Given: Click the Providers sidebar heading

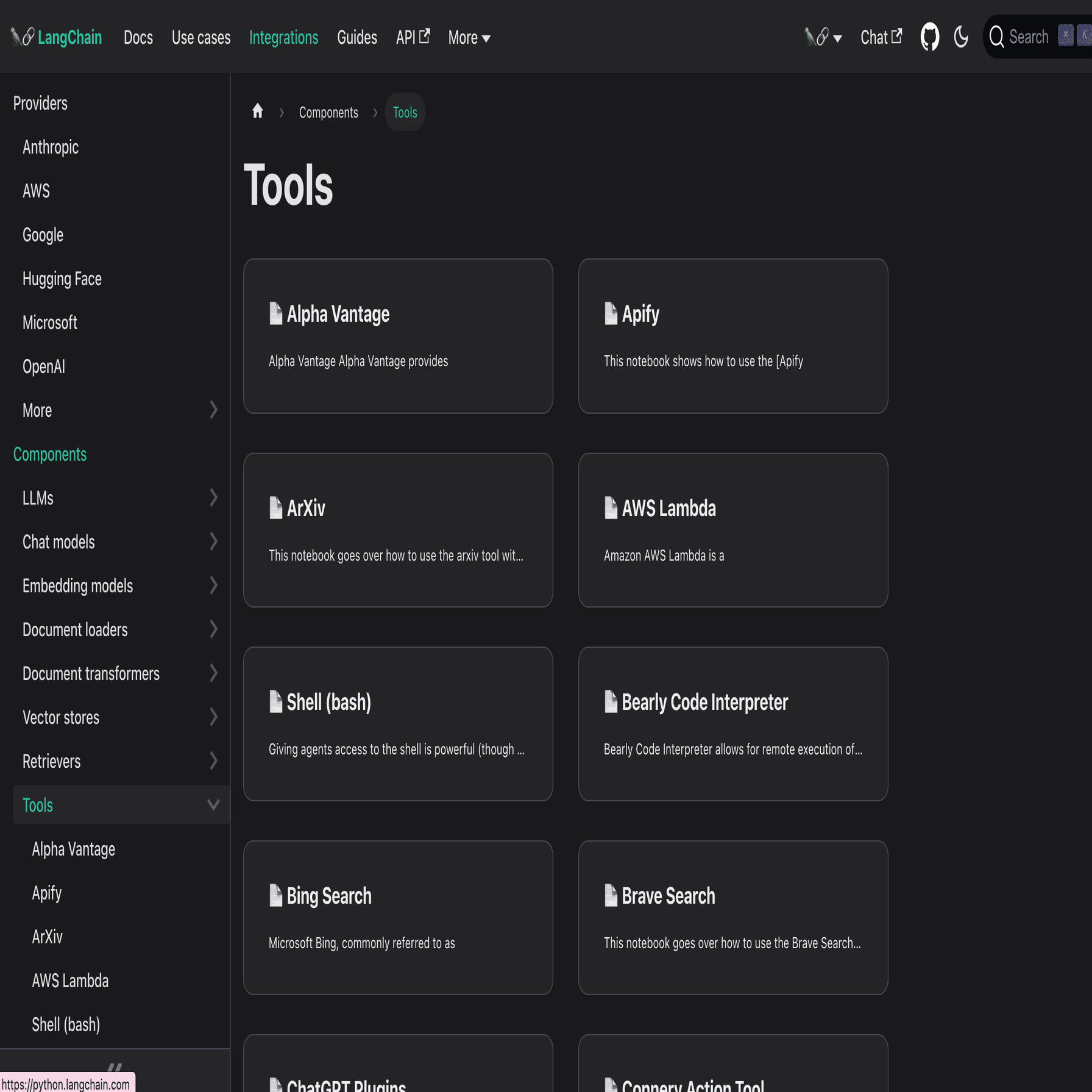Looking at the screenshot, I should point(40,103).
